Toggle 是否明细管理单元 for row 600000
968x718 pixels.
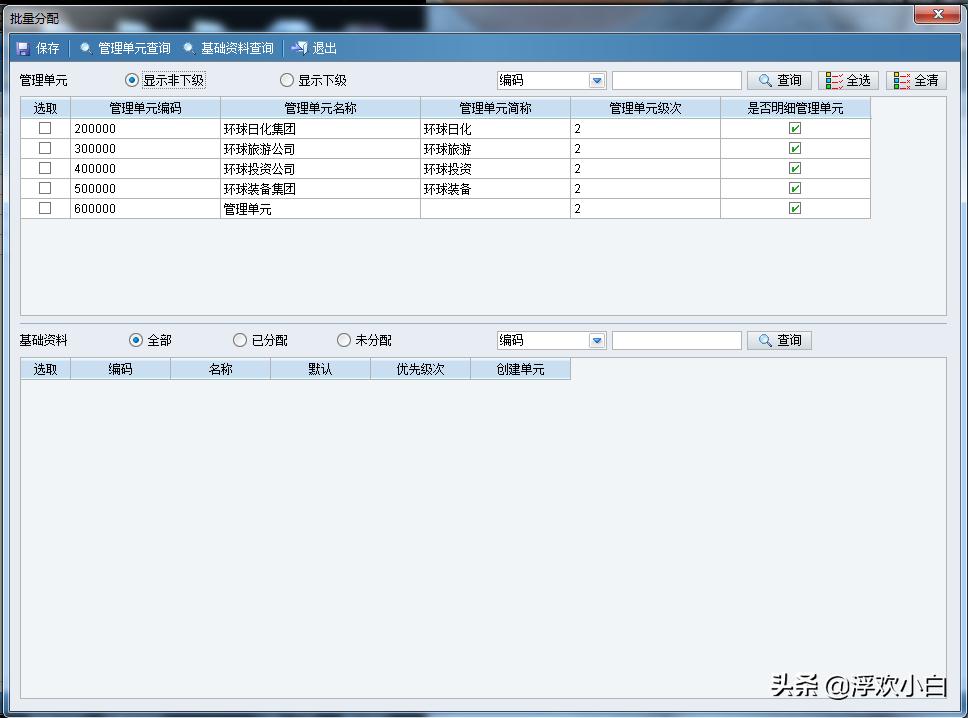tap(794, 208)
